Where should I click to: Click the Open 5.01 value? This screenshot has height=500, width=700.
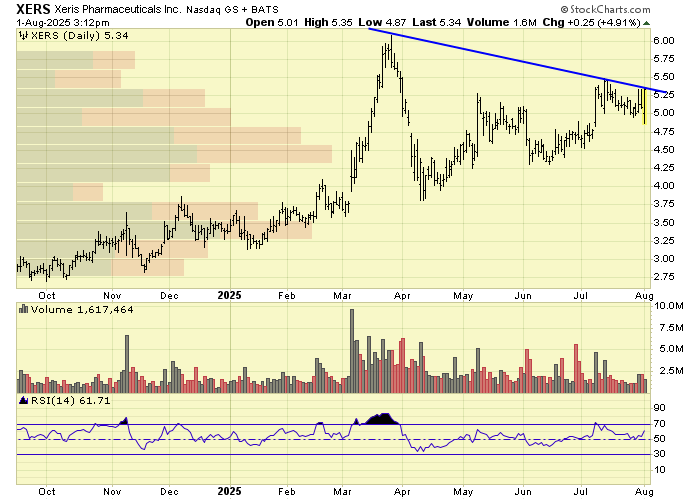272,22
